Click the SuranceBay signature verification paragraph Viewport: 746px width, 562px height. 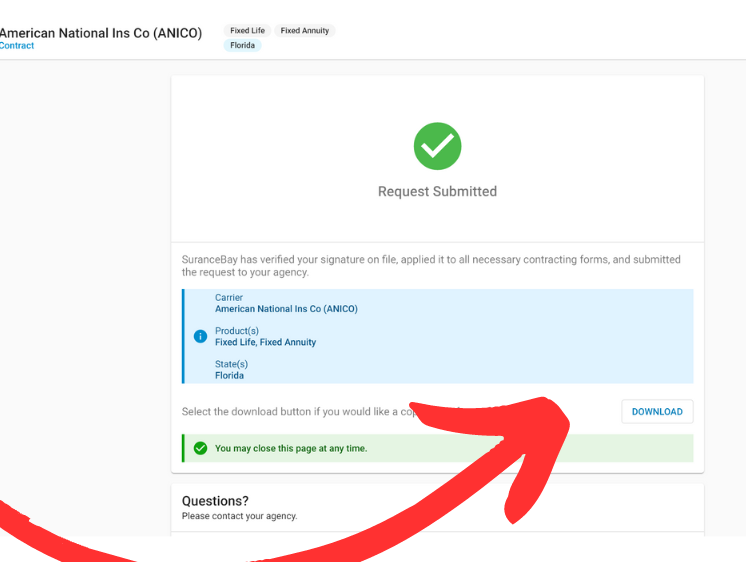pos(431,266)
